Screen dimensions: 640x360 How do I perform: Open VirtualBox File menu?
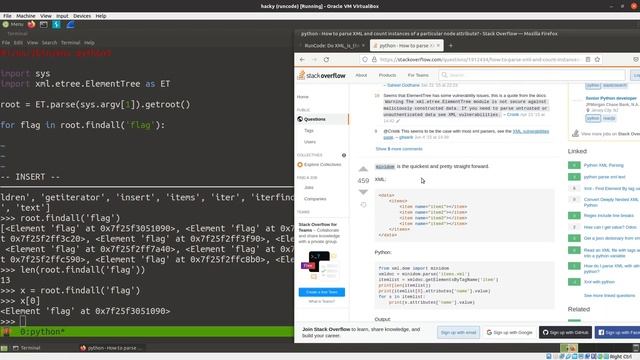(7, 16)
